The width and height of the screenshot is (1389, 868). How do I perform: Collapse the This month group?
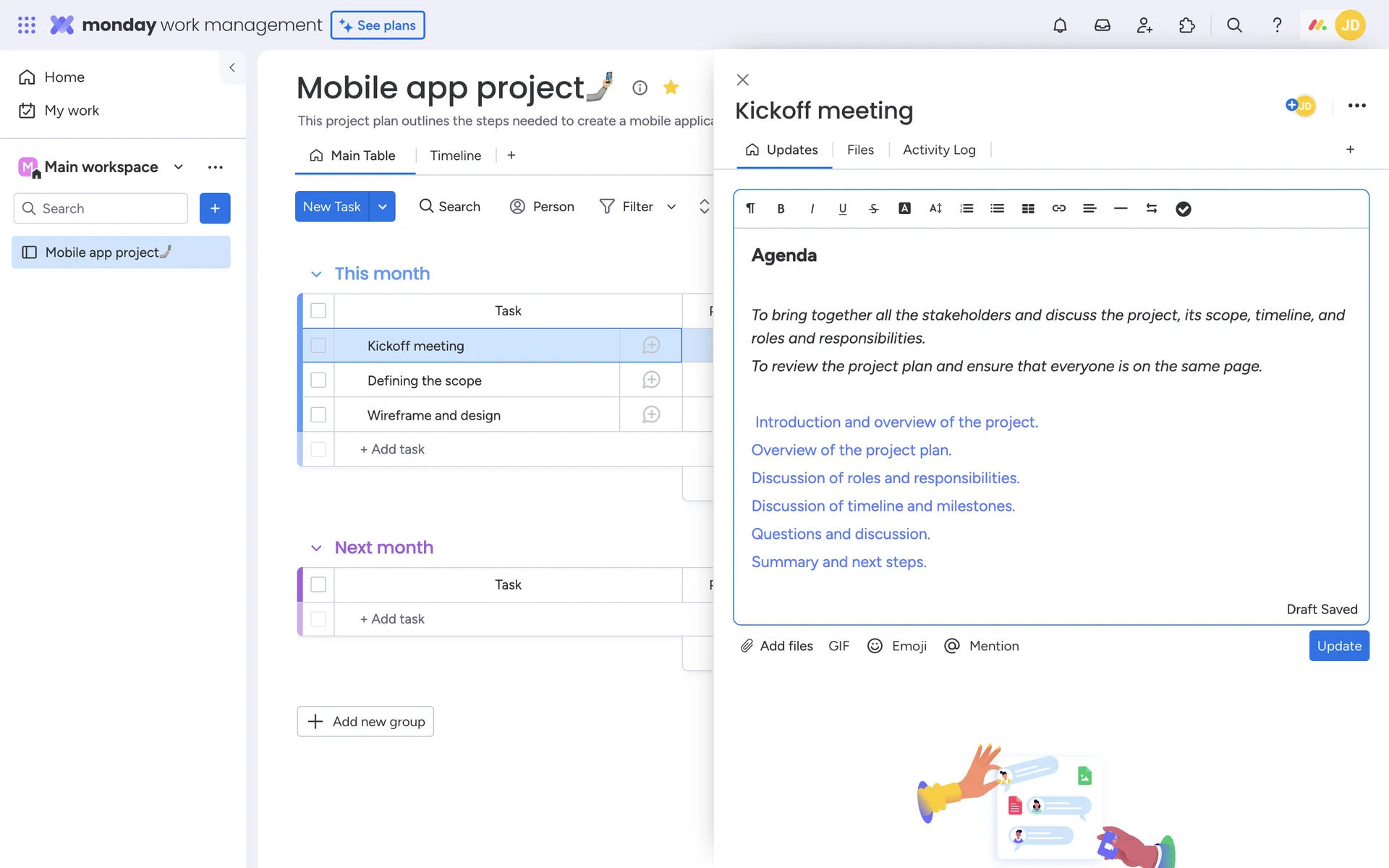[316, 274]
